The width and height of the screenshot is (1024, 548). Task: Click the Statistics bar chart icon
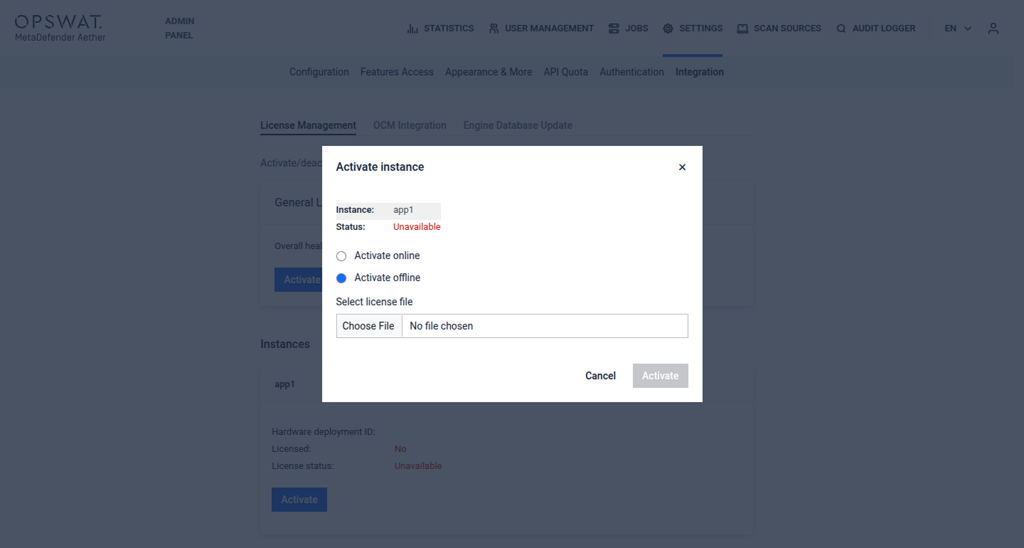pos(413,29)
